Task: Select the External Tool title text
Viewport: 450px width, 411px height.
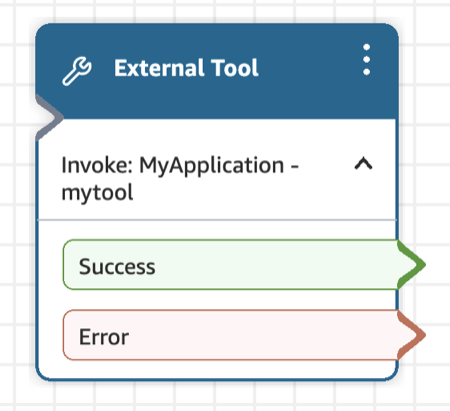Action: point(186,68)
